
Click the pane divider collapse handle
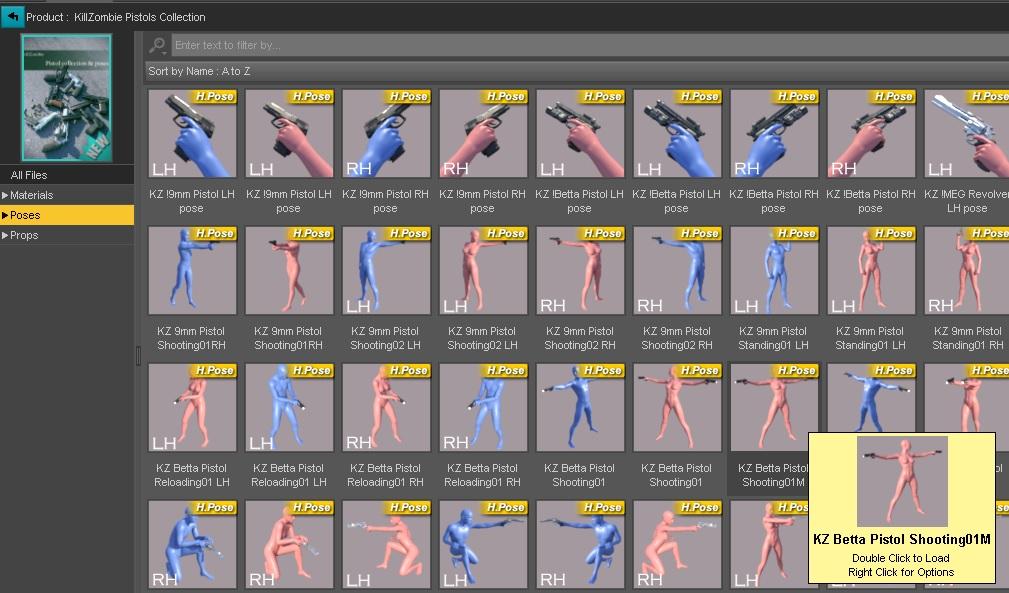tap(138, 356)
